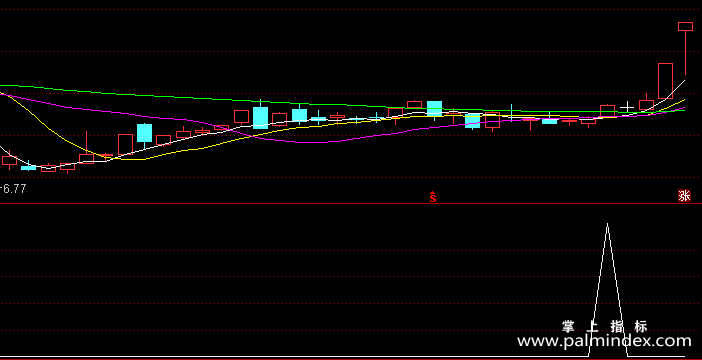Select the green moving average line
This screenshot has height=360, width=702.
click(x=313, y=101)
